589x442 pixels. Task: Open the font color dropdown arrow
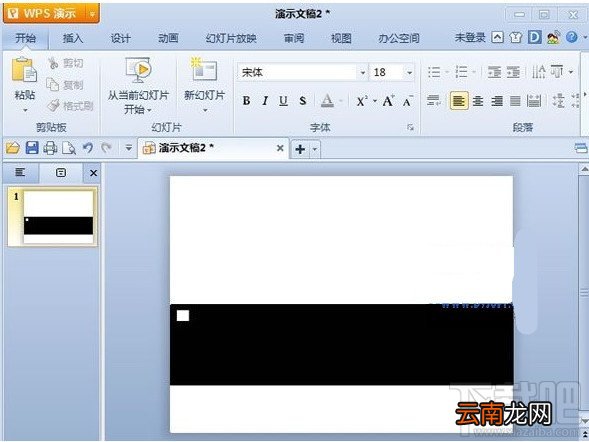click(x=341, y=101)
